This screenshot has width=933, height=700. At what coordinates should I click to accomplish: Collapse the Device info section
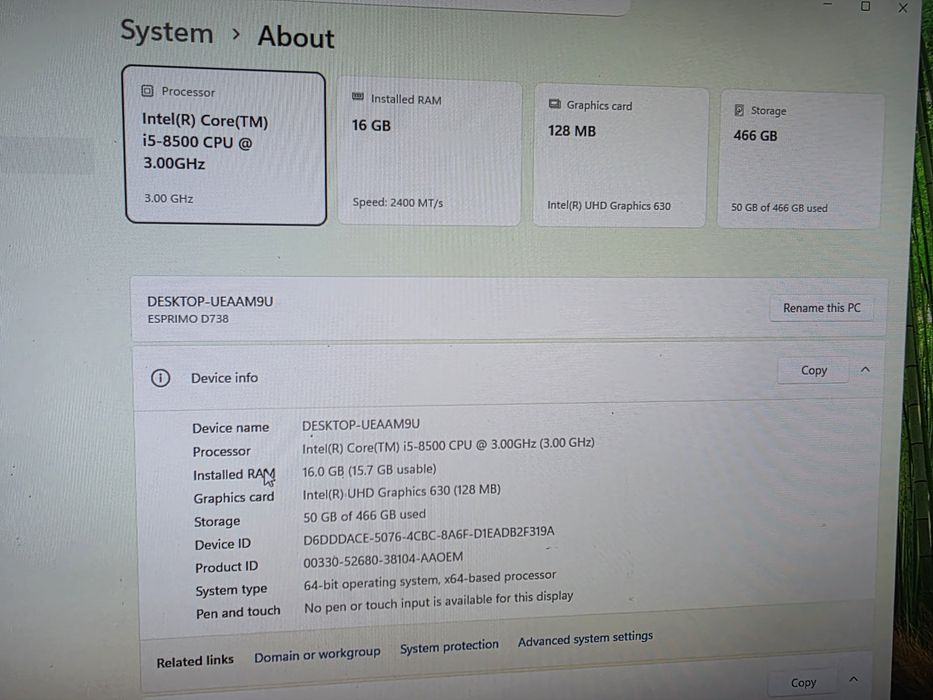click(865, 370)
